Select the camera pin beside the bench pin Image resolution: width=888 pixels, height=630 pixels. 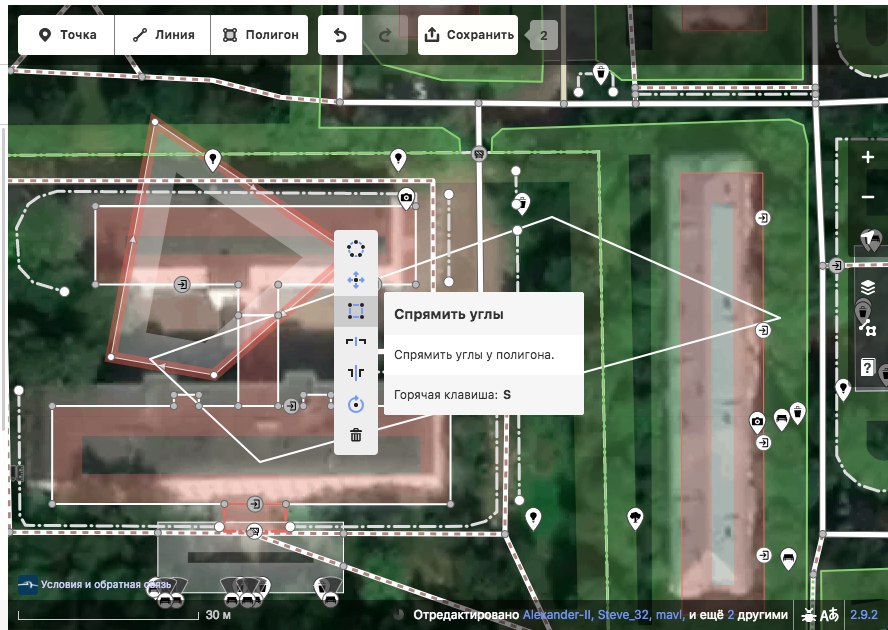click(757, 422)
